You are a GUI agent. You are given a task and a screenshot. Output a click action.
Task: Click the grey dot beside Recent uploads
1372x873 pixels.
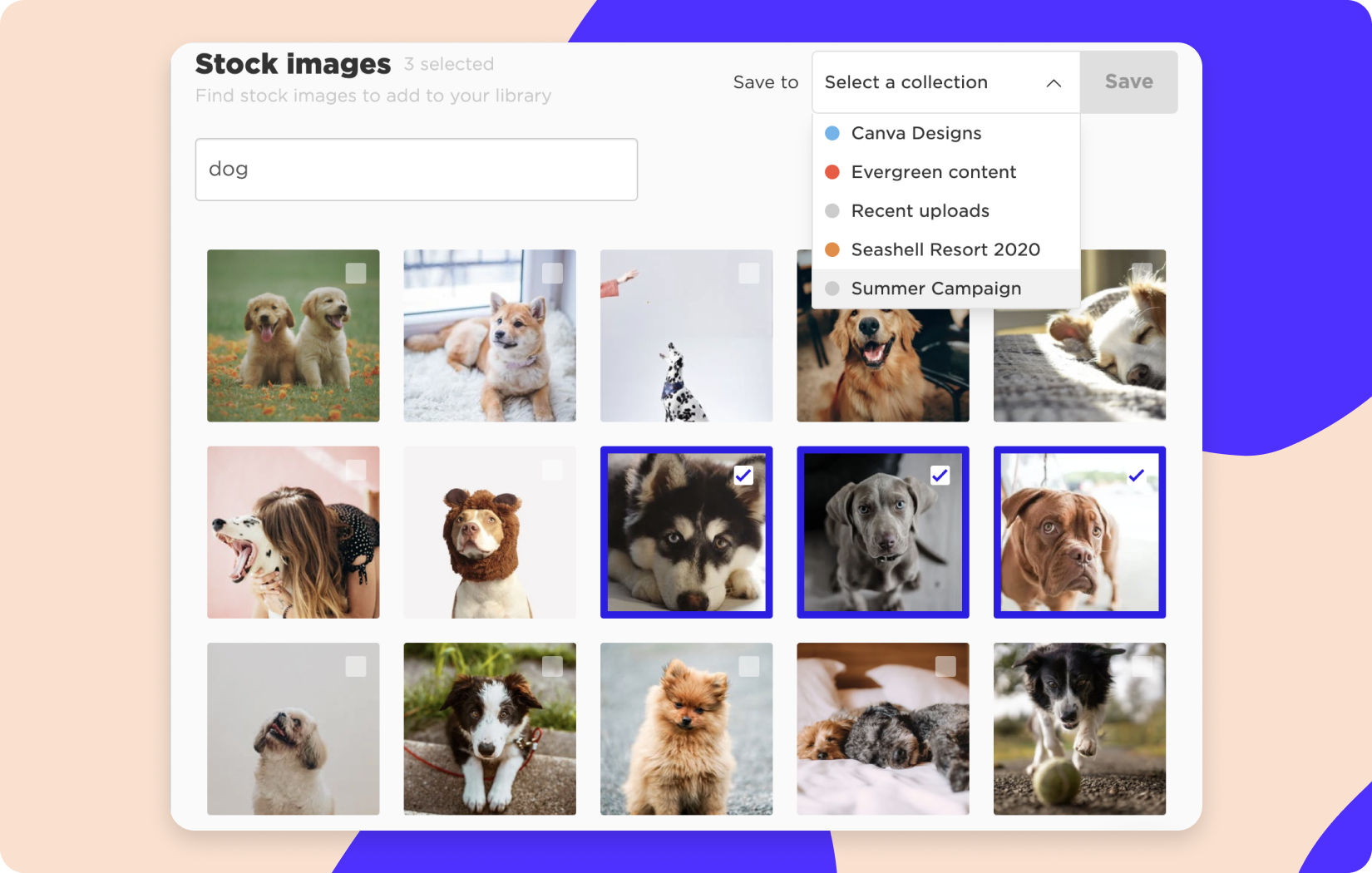coord(832,211)
